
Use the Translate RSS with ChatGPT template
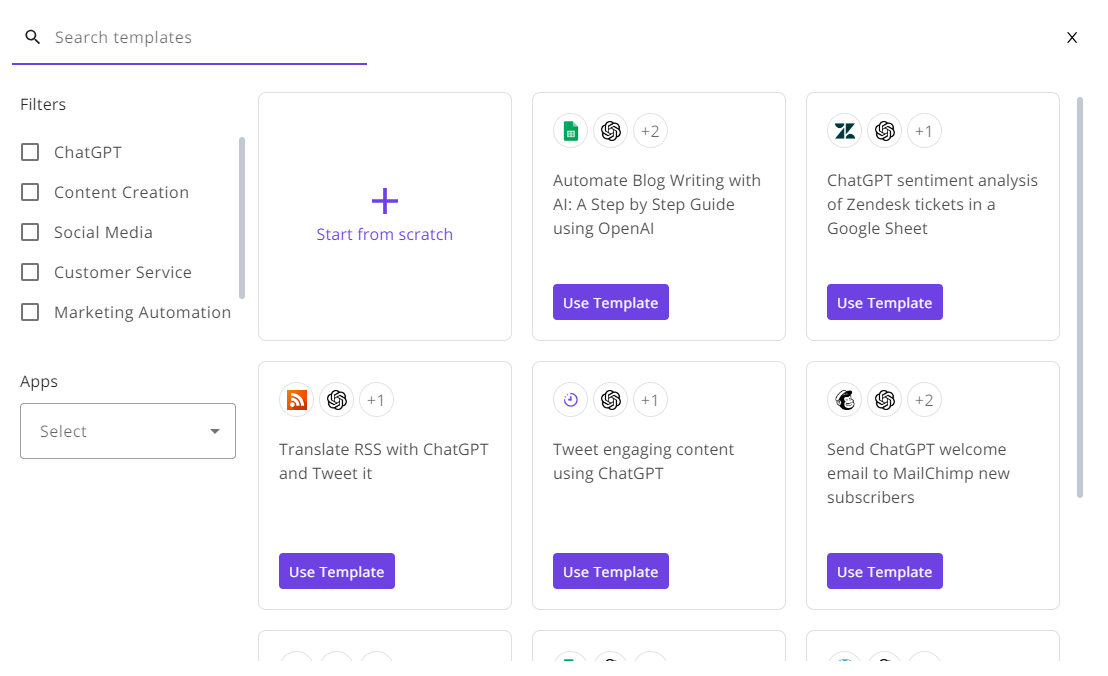pos(337,572)
